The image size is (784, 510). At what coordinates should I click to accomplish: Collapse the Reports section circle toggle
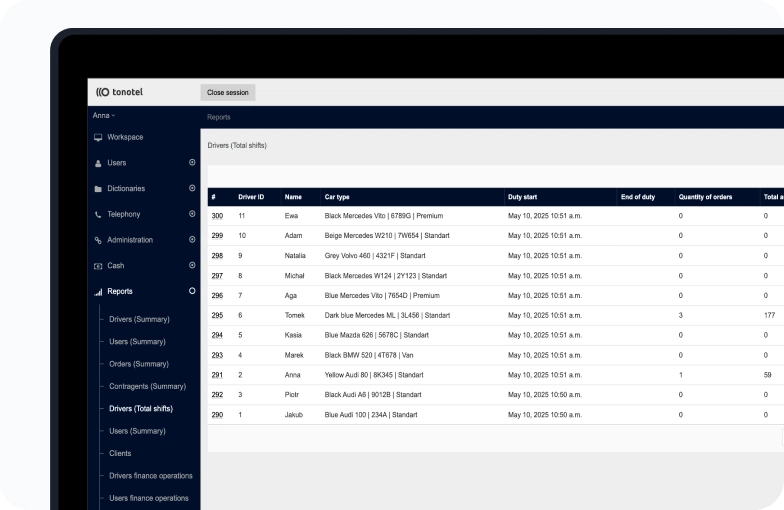point(192,291)
